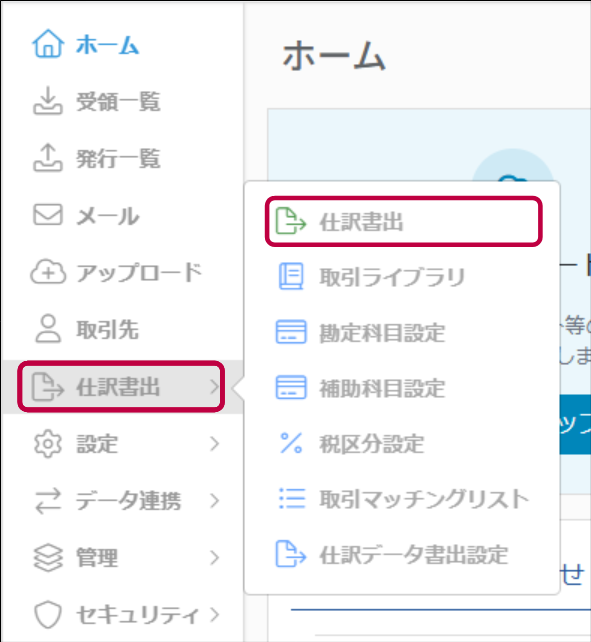Click 仕訳書出 item in left sidebar
The height and width of the screenshot is (642, 591).
tap(121, 387)
